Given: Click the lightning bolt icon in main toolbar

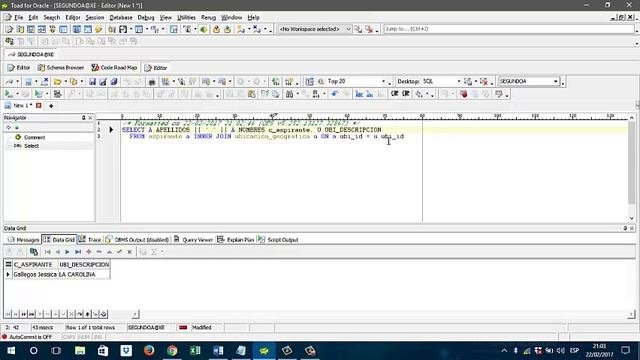Looking at the screenshot, I should click(99, 29).
